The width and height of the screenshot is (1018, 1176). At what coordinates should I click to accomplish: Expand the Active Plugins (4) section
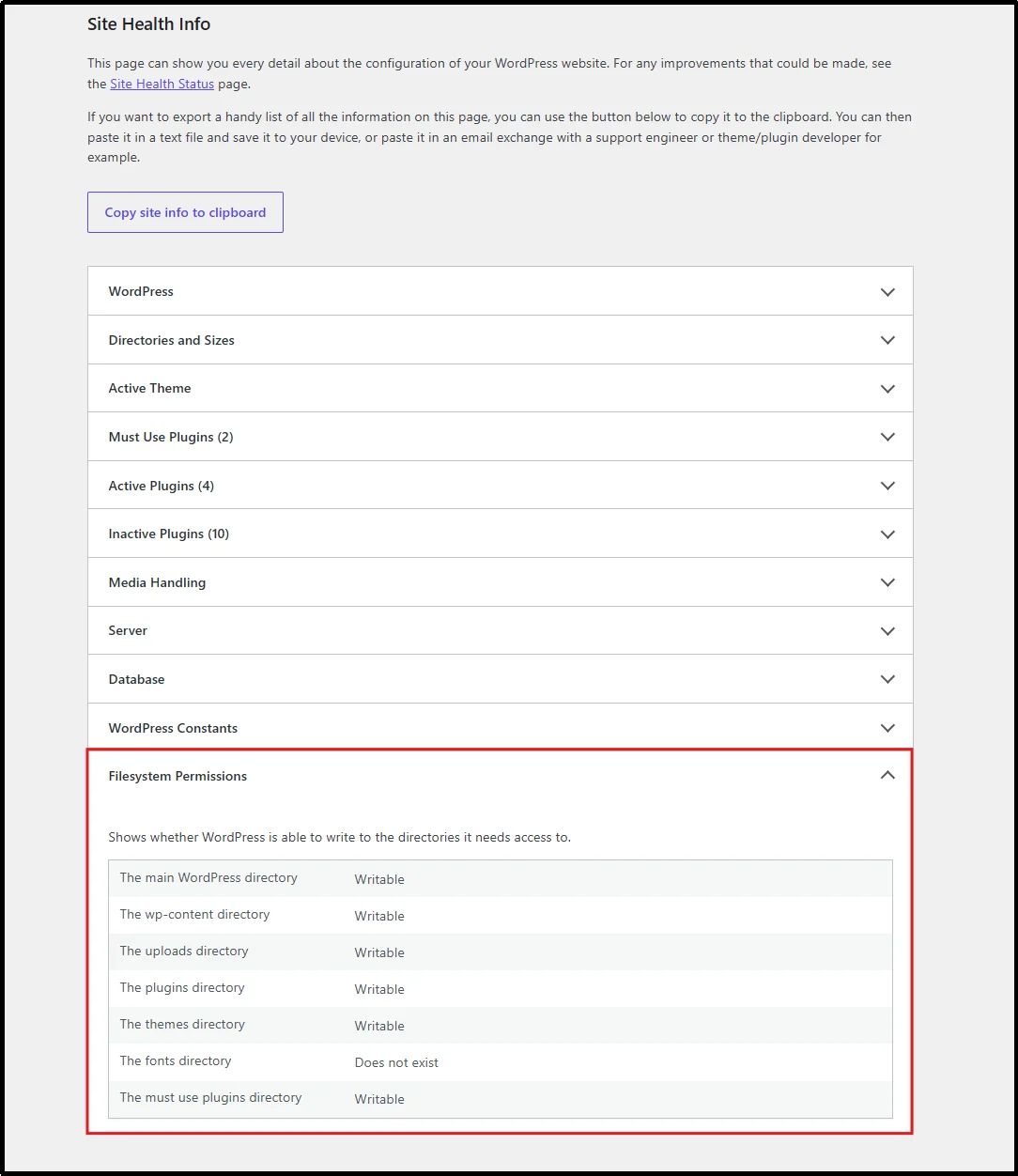coord(500,486)
